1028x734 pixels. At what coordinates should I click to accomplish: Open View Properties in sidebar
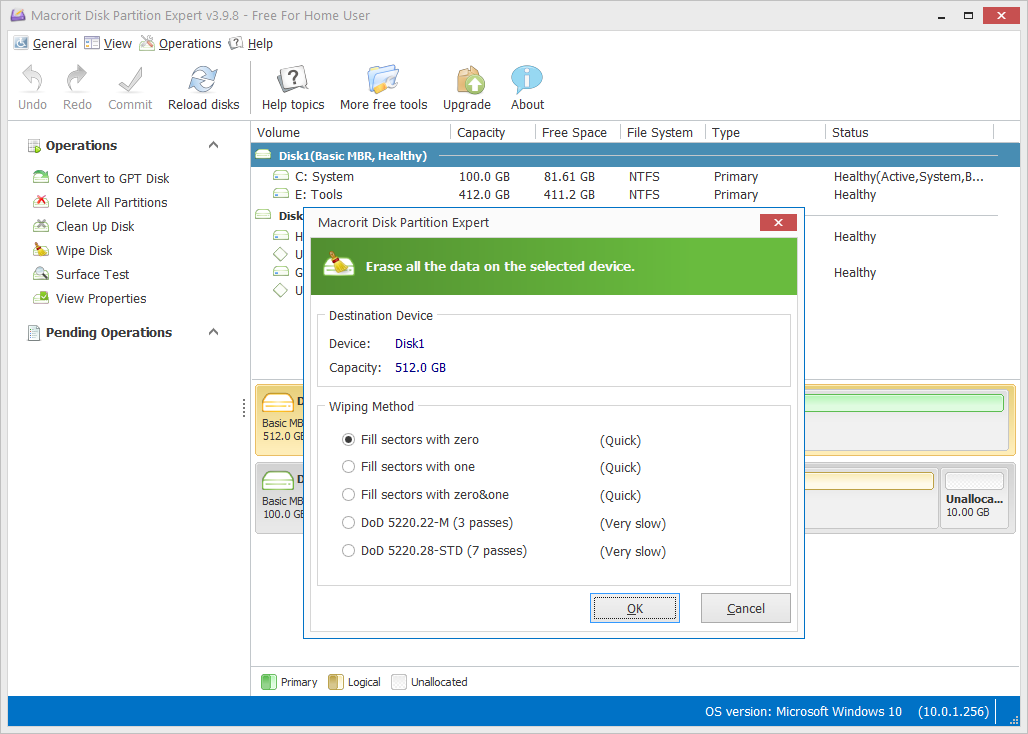(x=101, y=298)
